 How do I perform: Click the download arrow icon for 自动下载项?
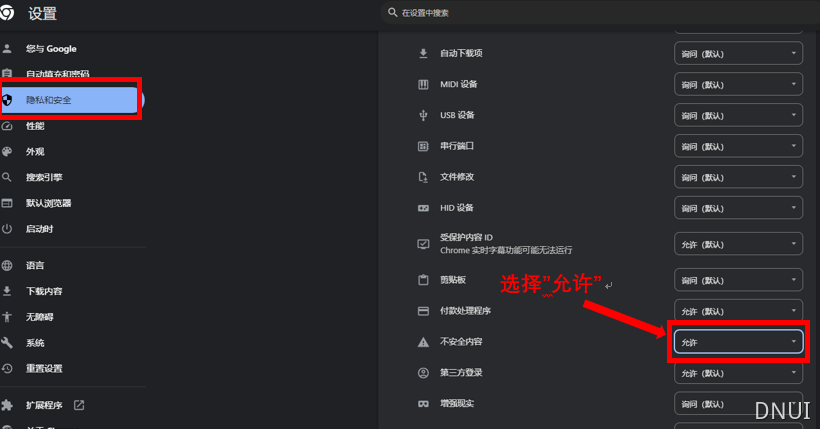point(423,53)
